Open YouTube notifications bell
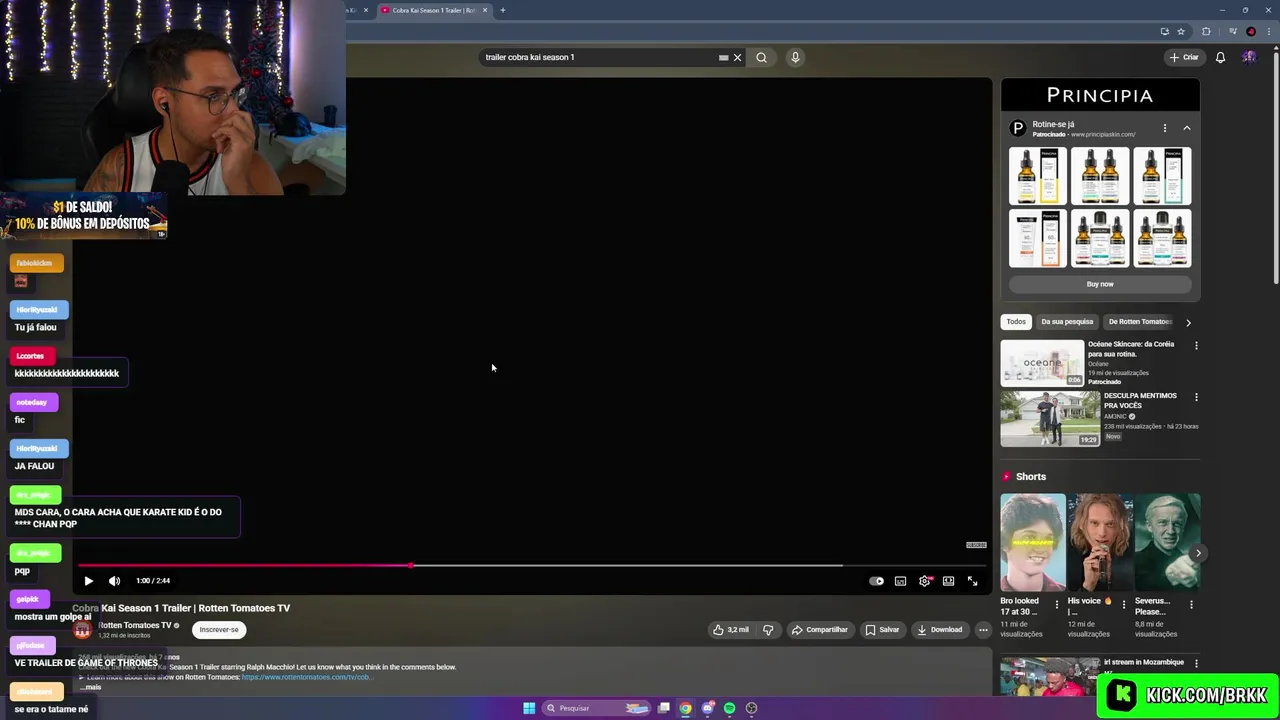 [x=1220, y=57]
